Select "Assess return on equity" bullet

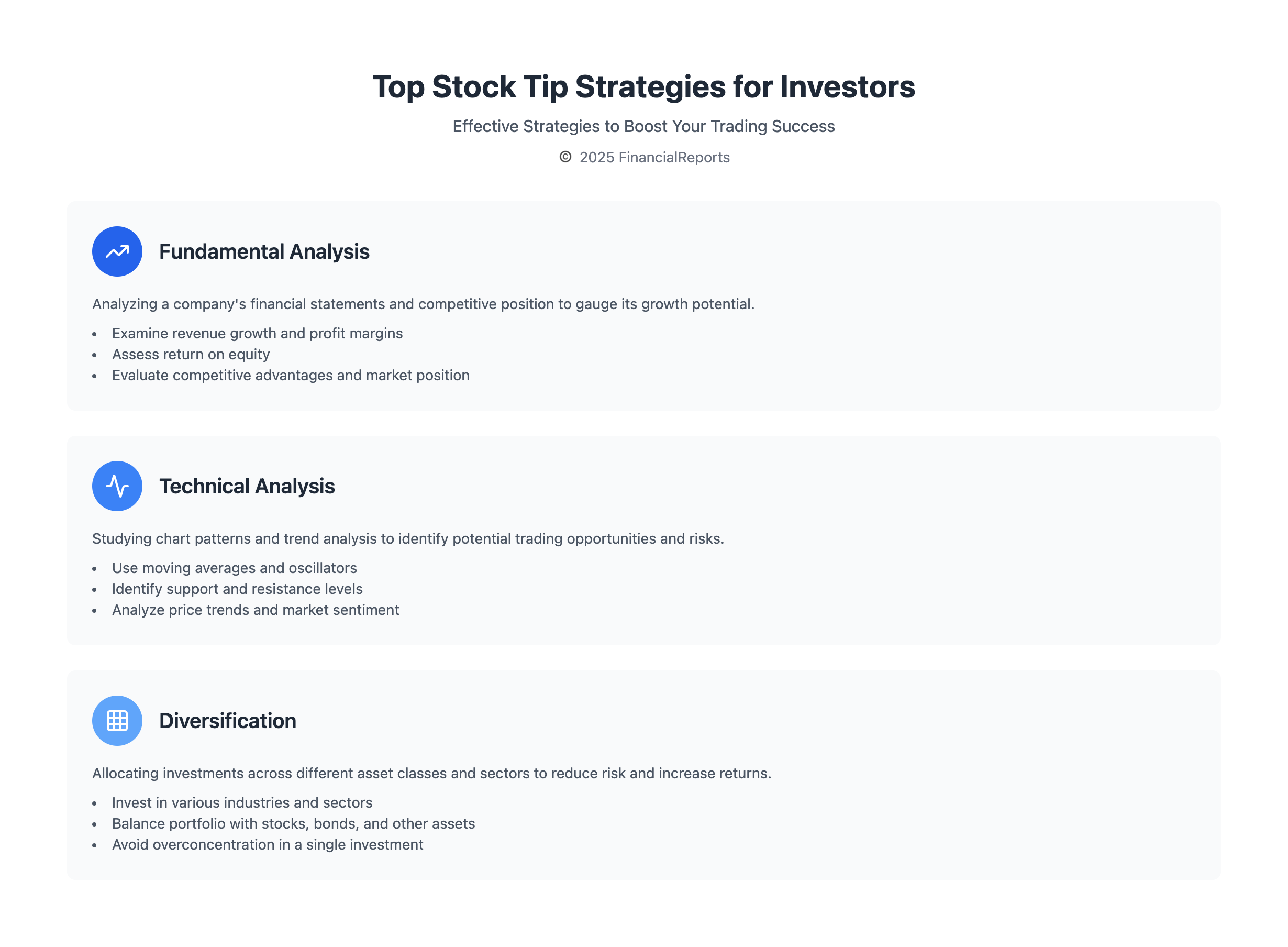(191, 354)
